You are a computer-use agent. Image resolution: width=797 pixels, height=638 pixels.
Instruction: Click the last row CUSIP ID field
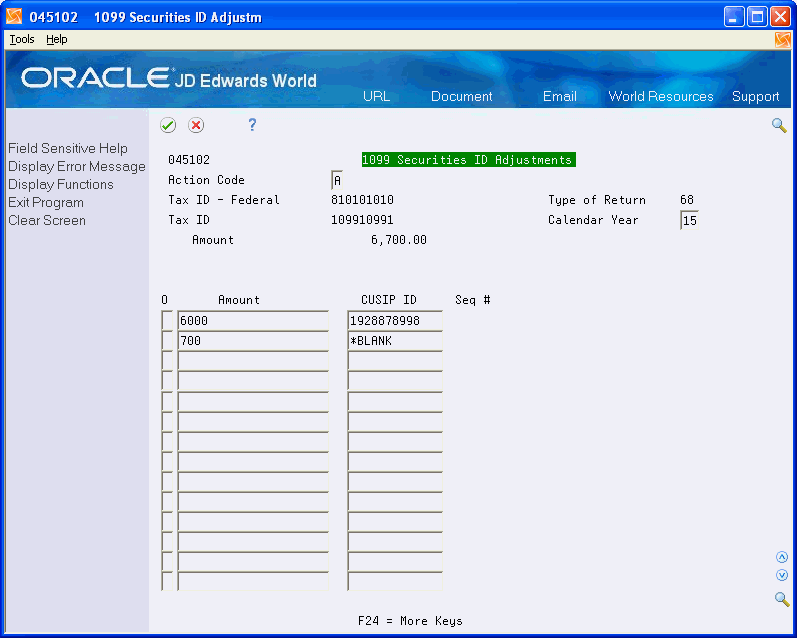point(395,581)
